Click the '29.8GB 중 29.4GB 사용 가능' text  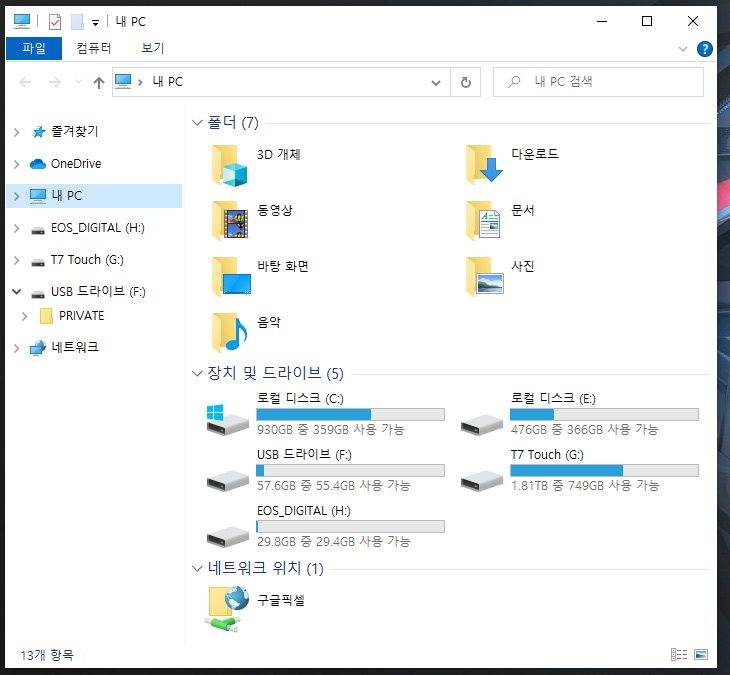pos(333,541)
